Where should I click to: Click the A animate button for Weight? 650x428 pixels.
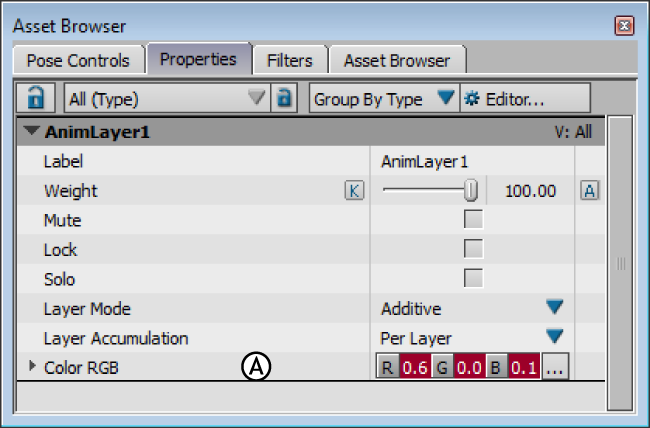click(589, 191)
